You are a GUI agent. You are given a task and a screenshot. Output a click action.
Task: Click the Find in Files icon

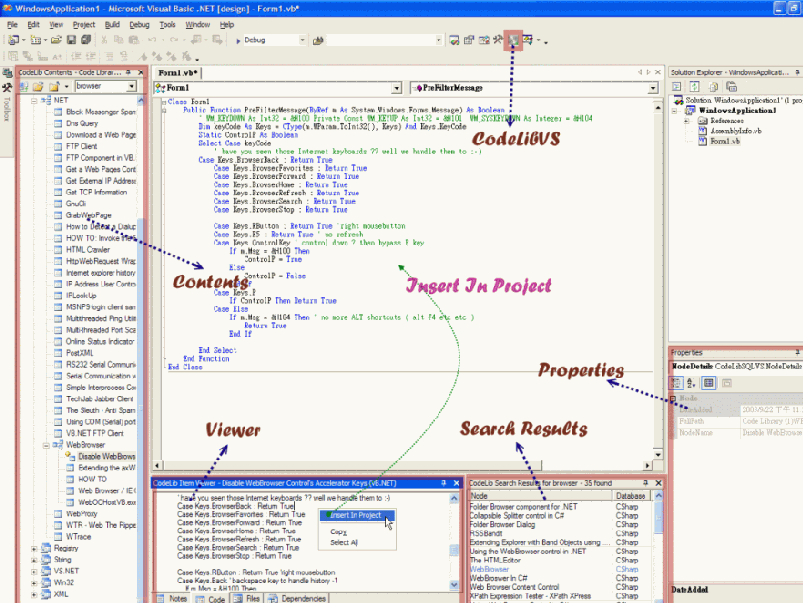coord(318,40)
